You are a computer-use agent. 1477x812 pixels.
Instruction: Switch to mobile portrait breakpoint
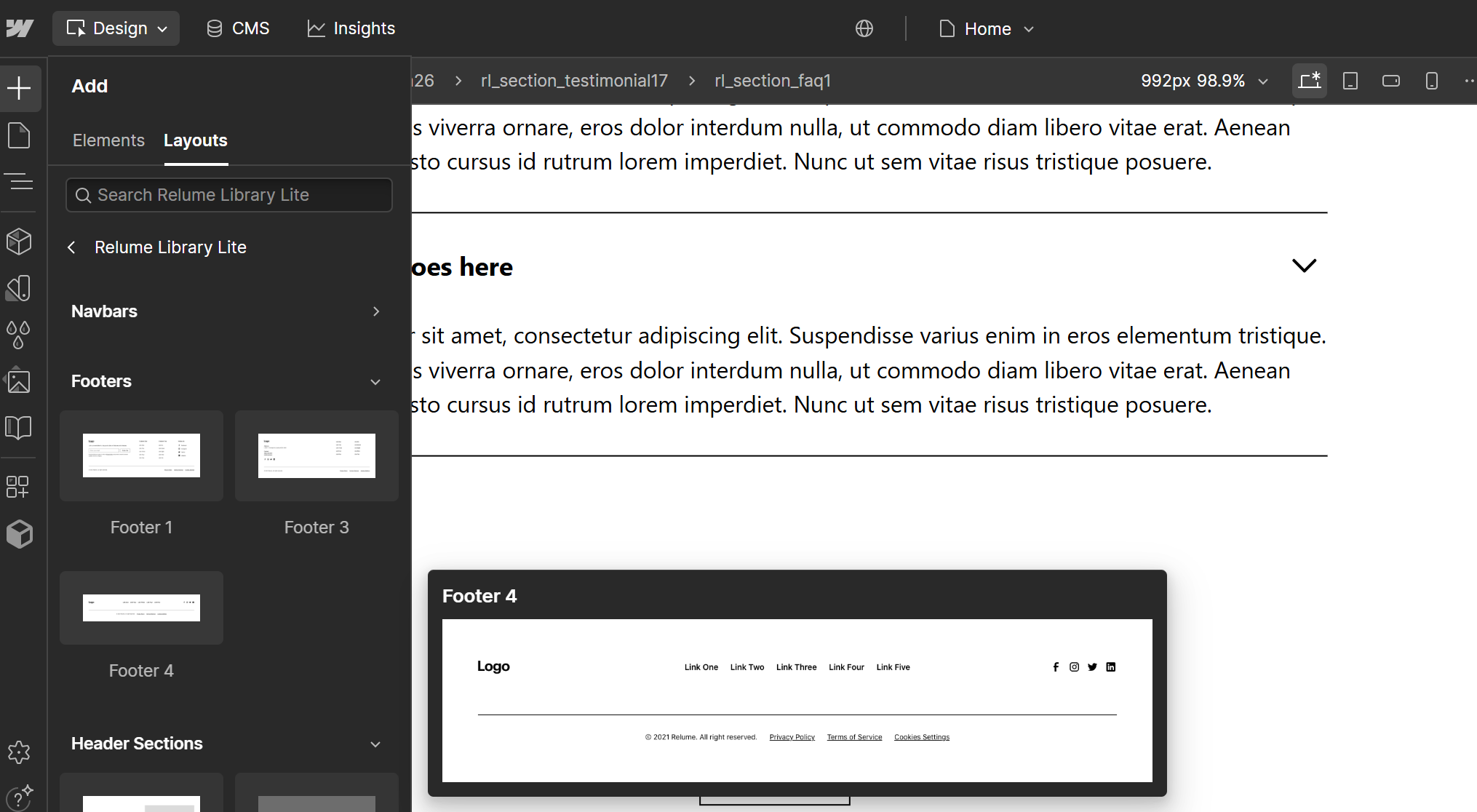[1431, 81]
